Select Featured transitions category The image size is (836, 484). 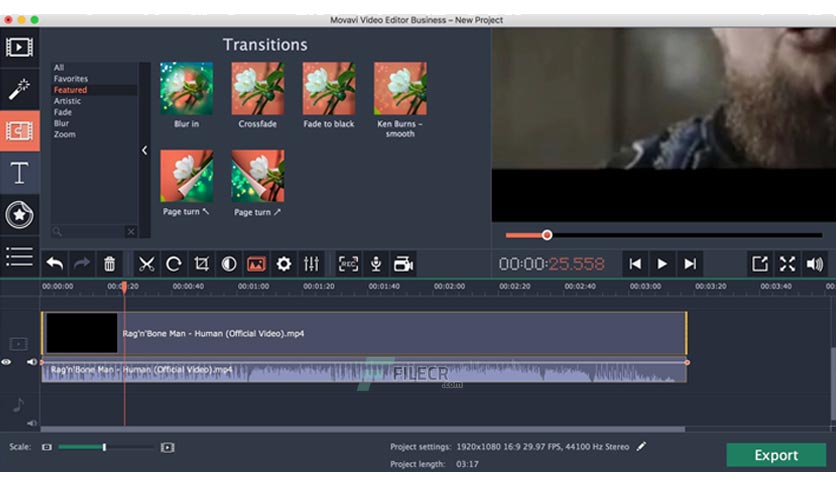coord(70,90)
